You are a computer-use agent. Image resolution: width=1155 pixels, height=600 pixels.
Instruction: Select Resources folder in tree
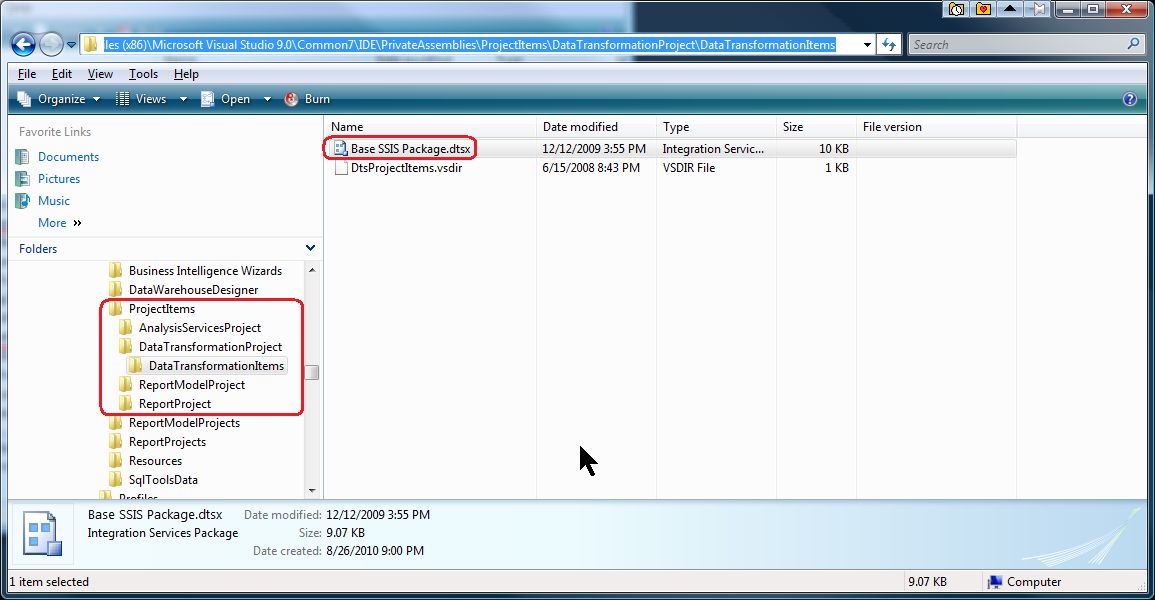[x=155, y=462]
